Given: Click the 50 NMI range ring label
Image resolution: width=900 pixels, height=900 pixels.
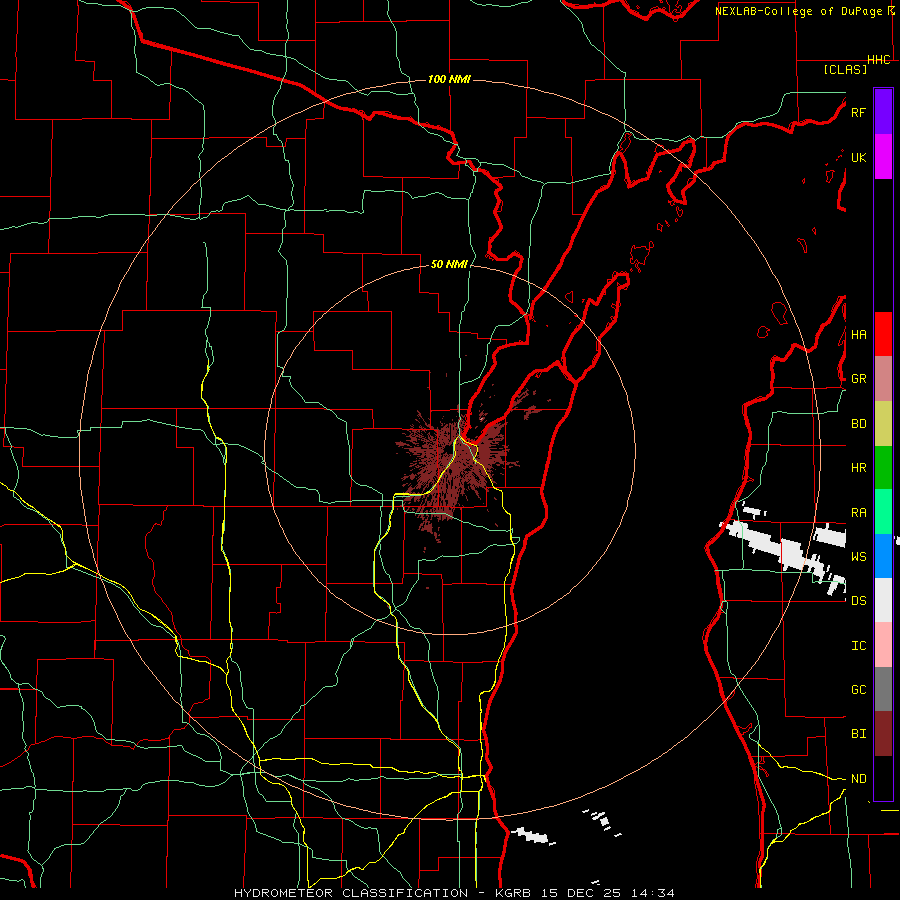Looking at the screenshot, I should tap(449, 264).
